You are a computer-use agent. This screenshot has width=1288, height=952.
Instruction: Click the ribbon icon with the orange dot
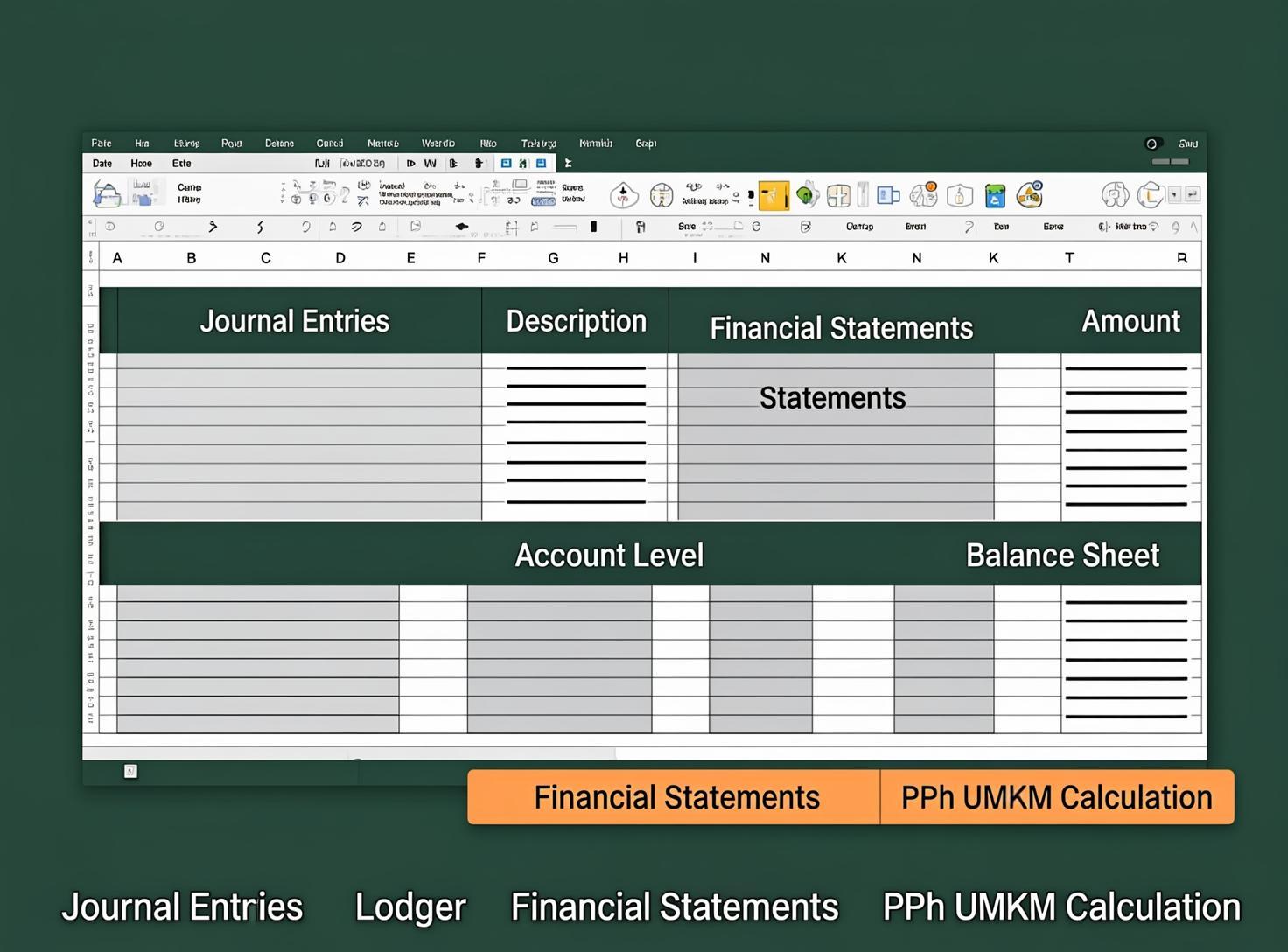coord(923,194)
